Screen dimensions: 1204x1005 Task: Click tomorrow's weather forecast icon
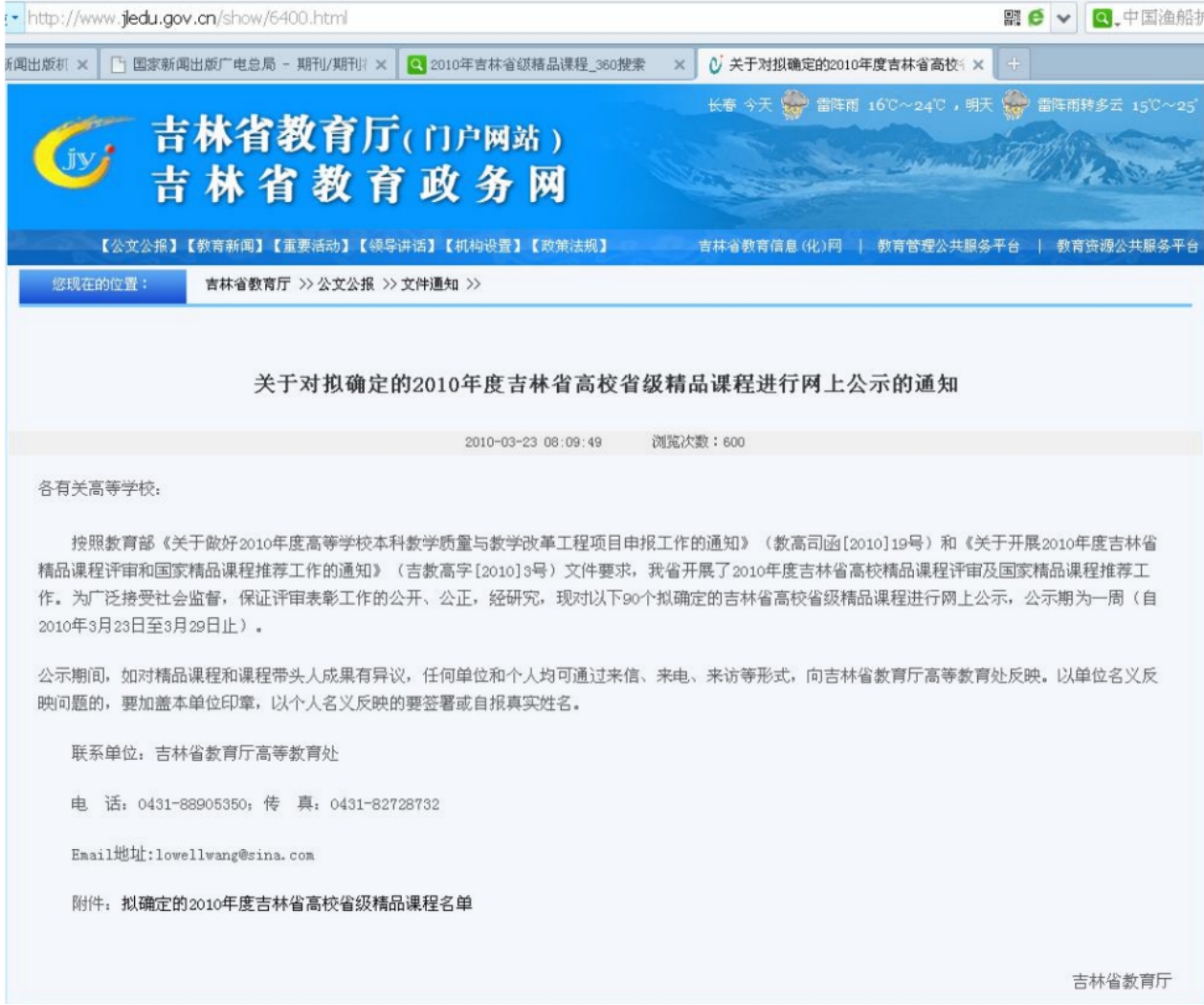(1014, 105)
